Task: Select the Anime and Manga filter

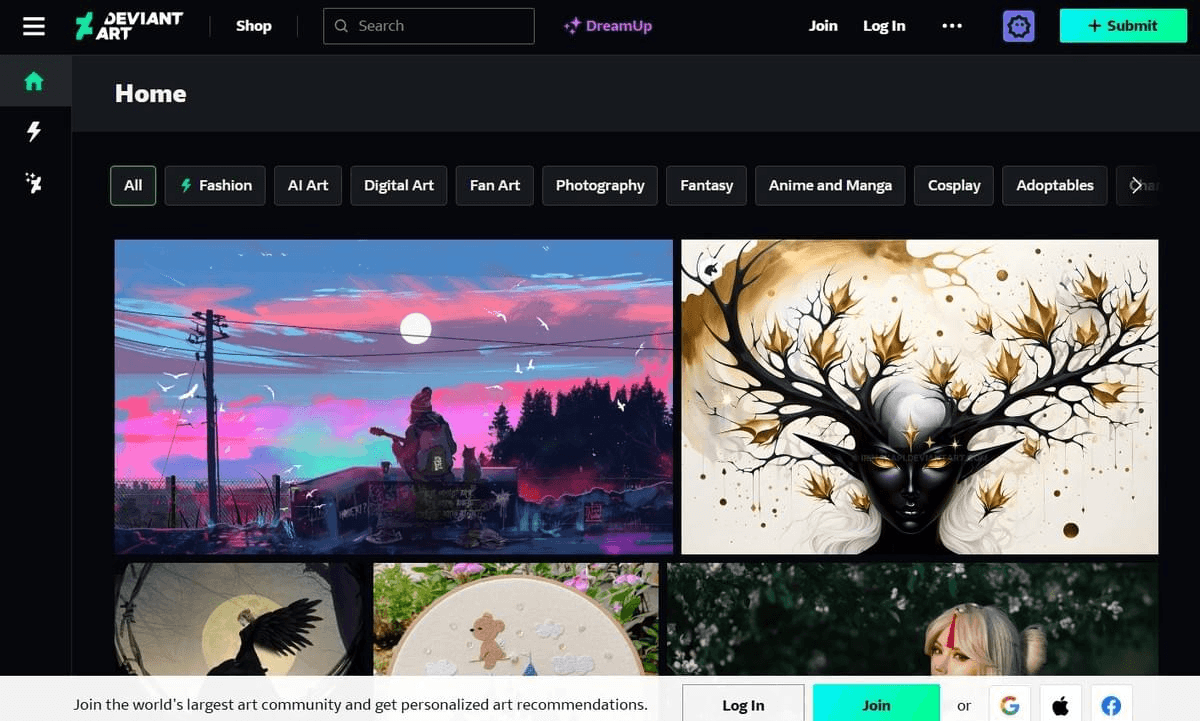Action: pyautogui.click(x=830, y=185)
